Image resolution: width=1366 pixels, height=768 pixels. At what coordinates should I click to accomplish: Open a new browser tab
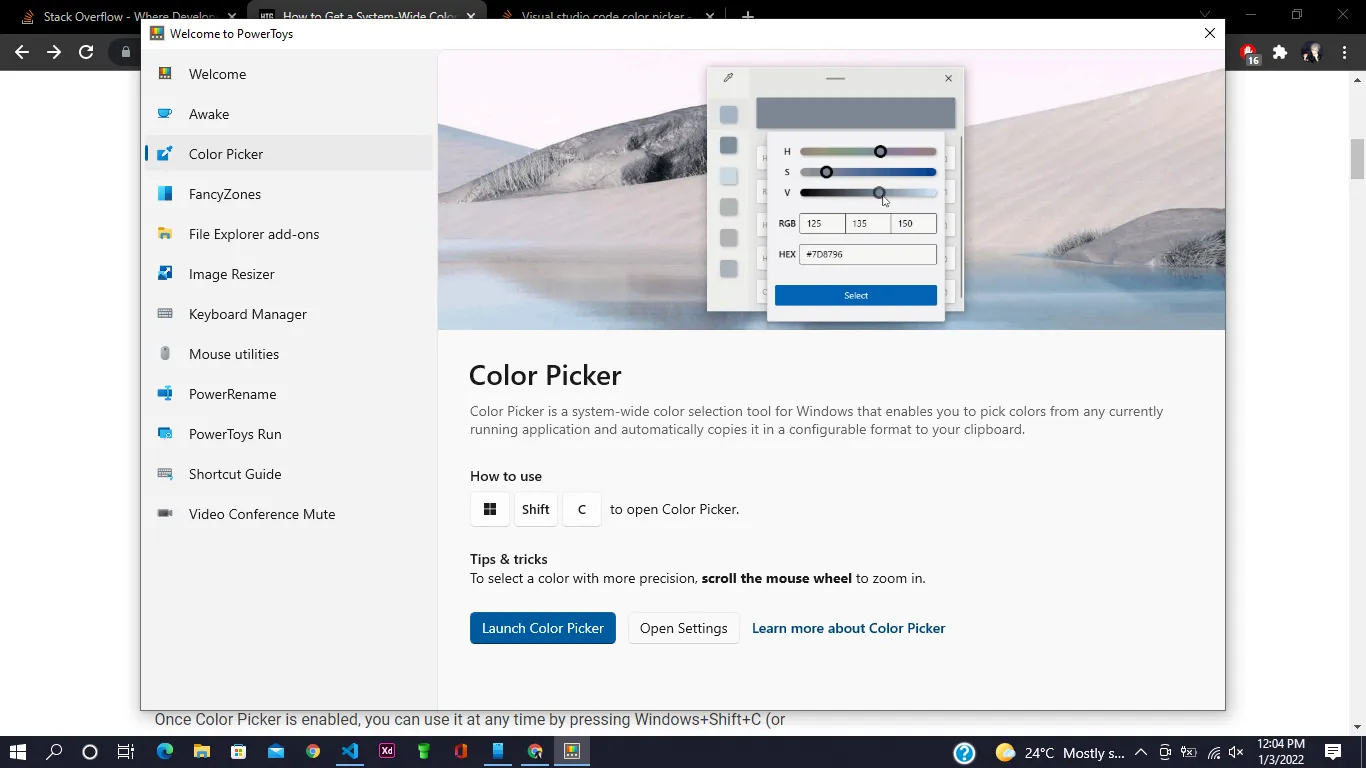click(x=747, y=16)
